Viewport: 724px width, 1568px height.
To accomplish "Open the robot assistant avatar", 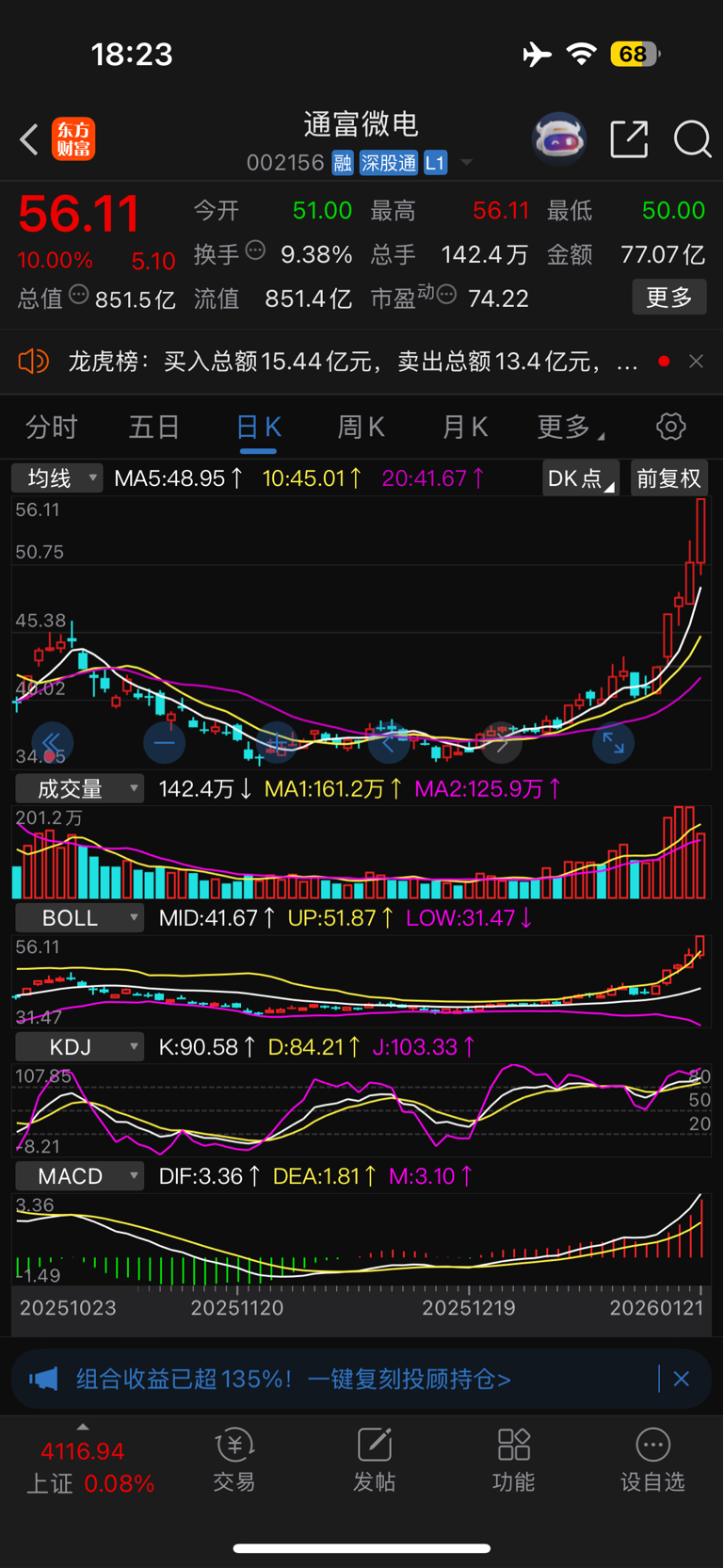I will pyautogui.click(x=559, y=139).
